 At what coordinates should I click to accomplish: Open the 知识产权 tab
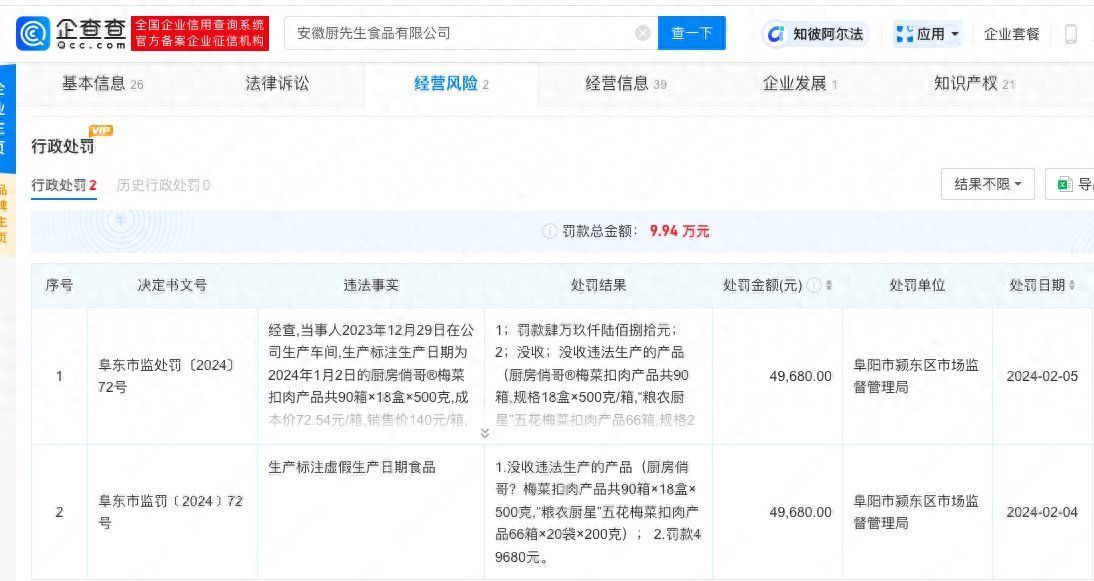click(x=974, y=84)
